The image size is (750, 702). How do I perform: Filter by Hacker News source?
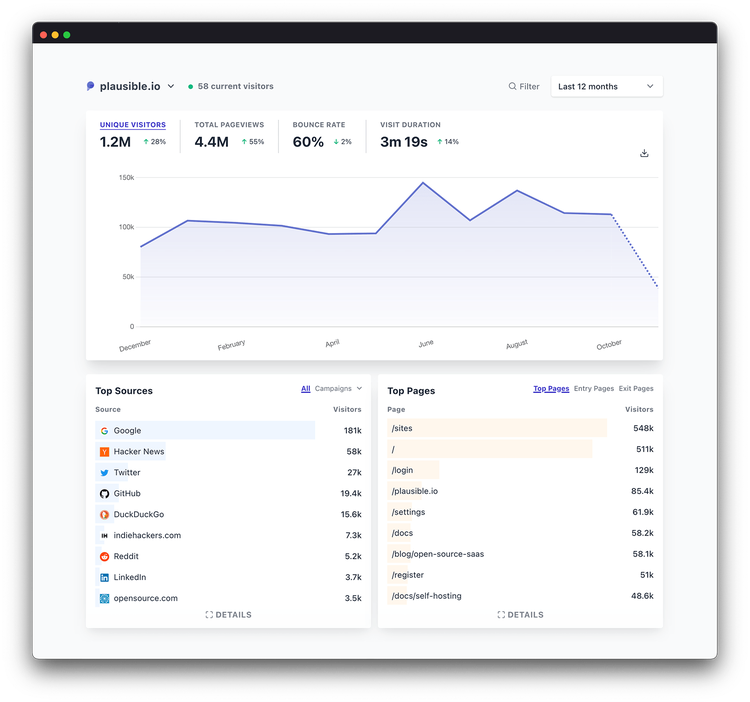tap(139, 451)
